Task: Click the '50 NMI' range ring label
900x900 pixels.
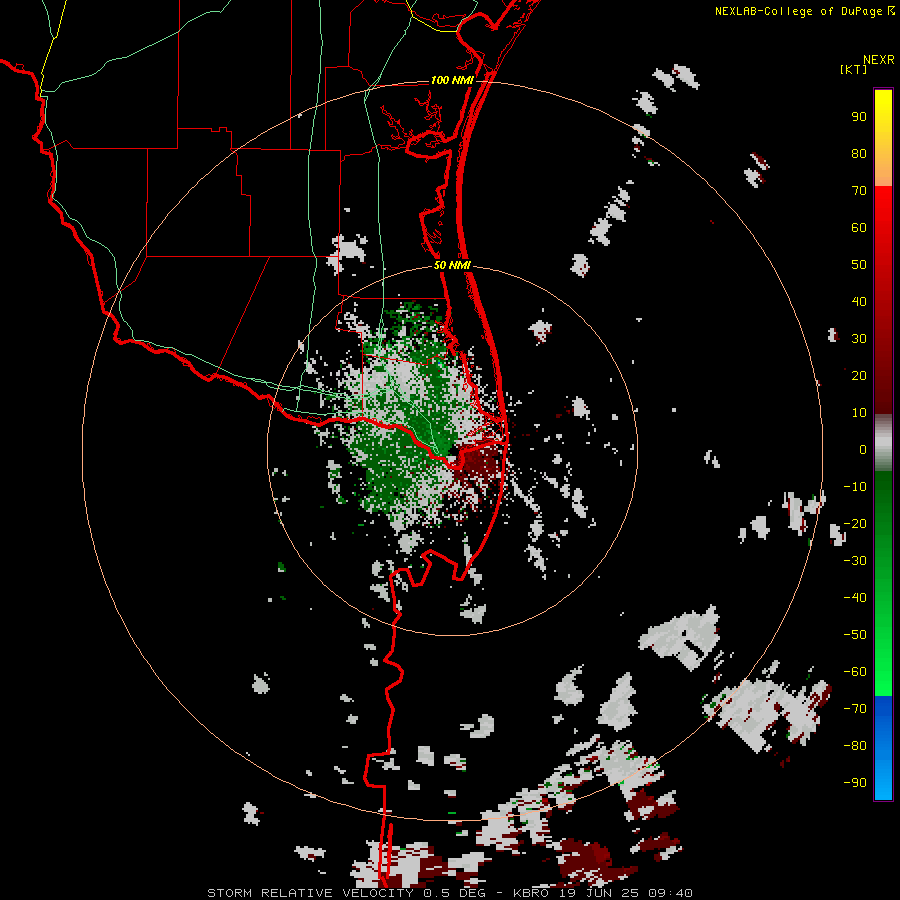Action: coord(452,265)
